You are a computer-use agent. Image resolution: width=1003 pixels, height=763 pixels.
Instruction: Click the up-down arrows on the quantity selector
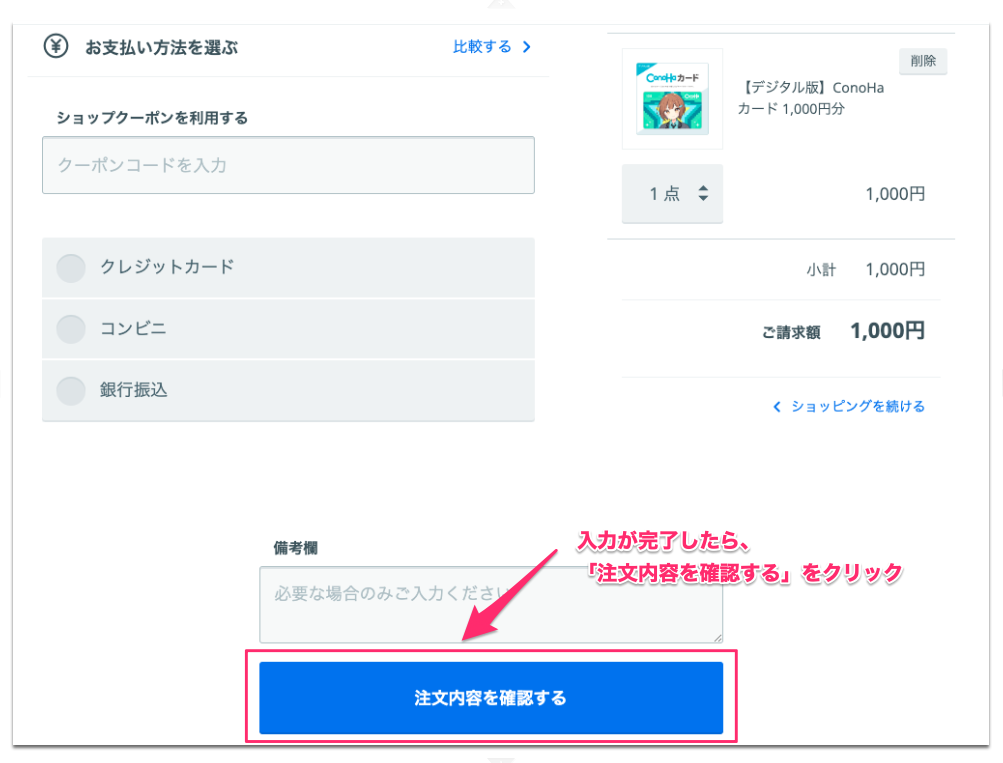pyautogui.click(x=703, y=194)
